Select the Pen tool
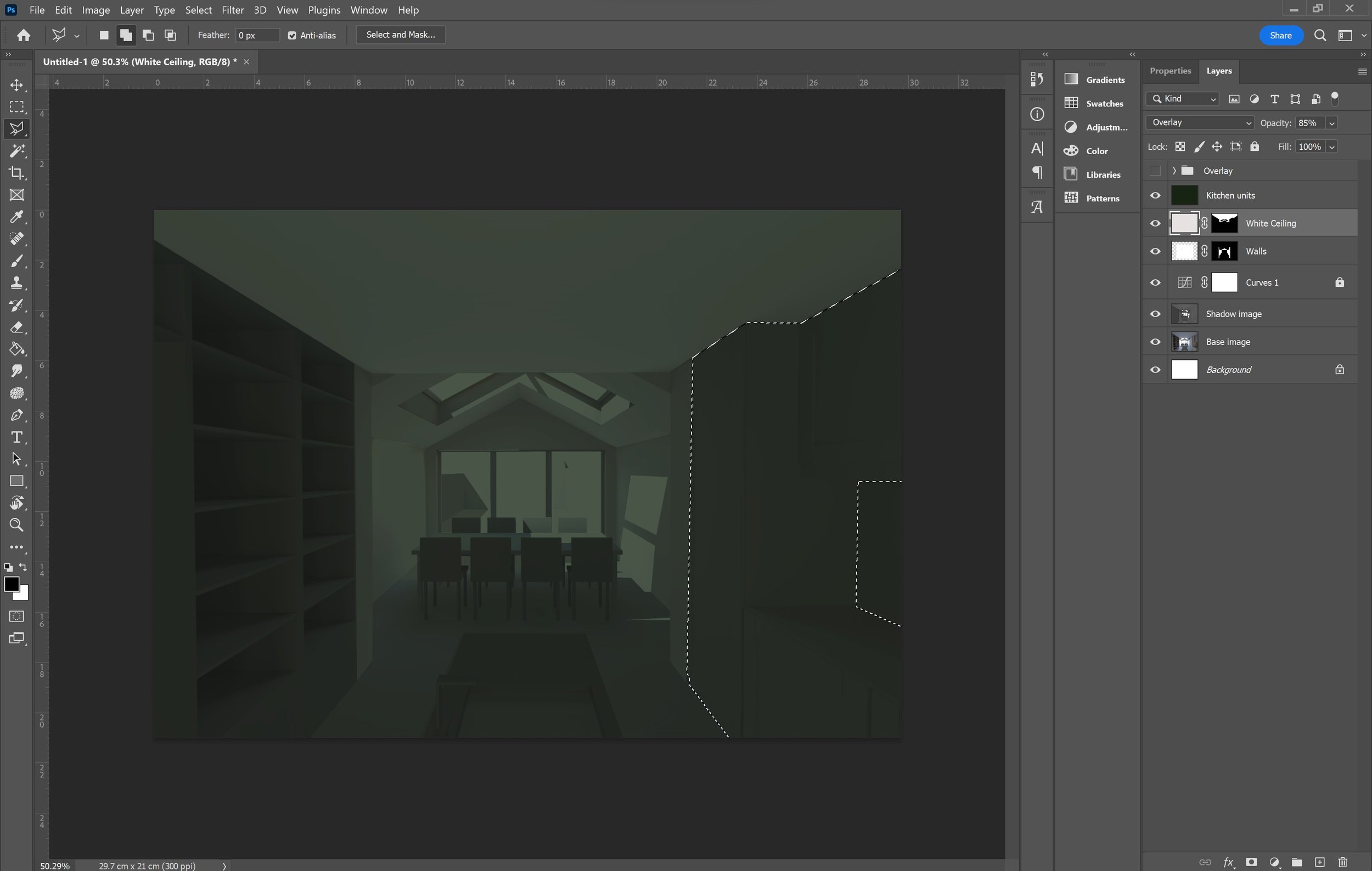 pyautogui.click(x=16, y=415)
